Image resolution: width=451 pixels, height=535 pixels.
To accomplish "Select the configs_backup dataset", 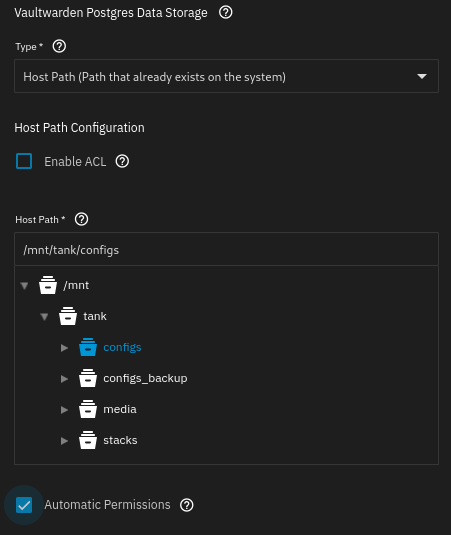I will [x=145, y=378].
